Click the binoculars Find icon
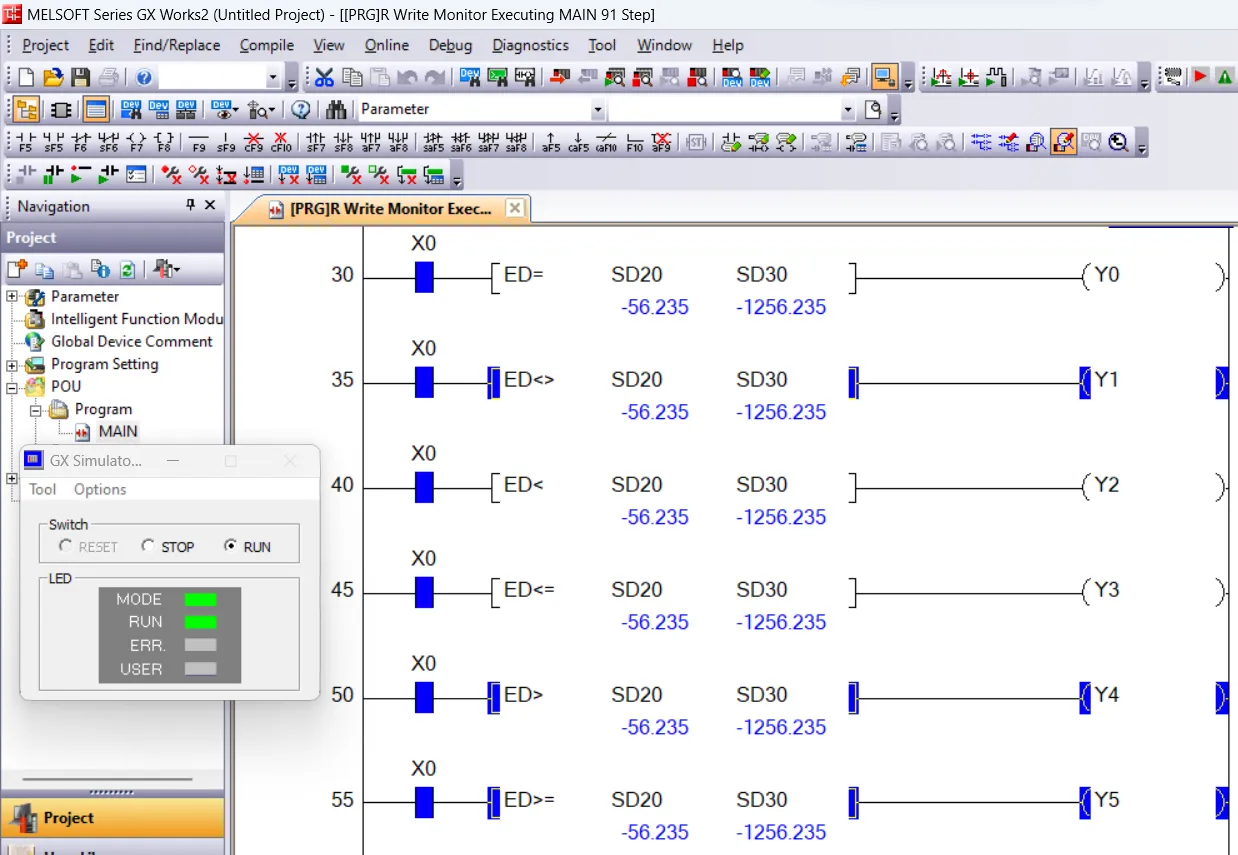This screenshot has height=855, width=1238. tap(336, 110)
